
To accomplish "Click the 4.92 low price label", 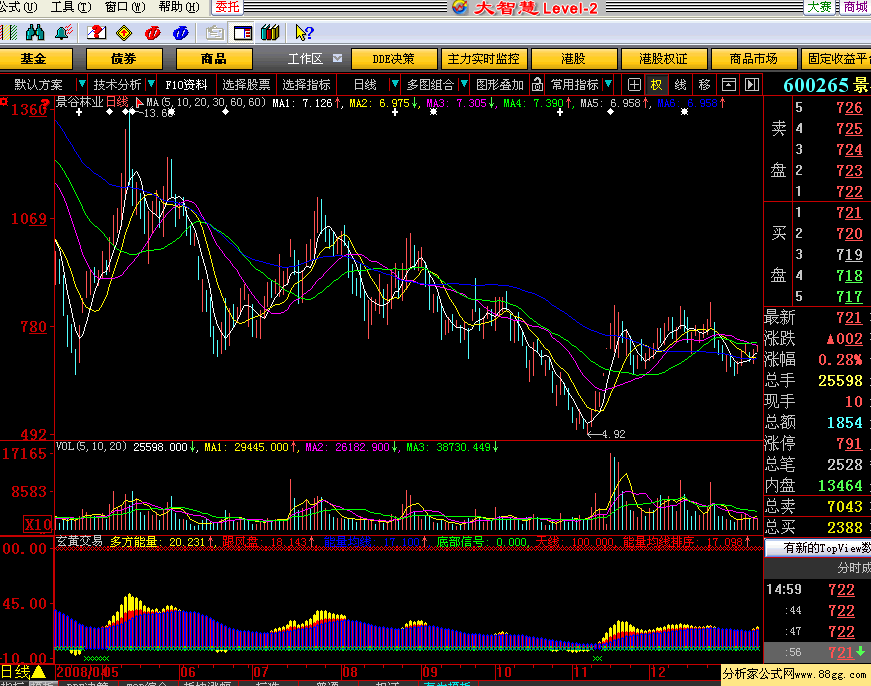I will [613, 434].
